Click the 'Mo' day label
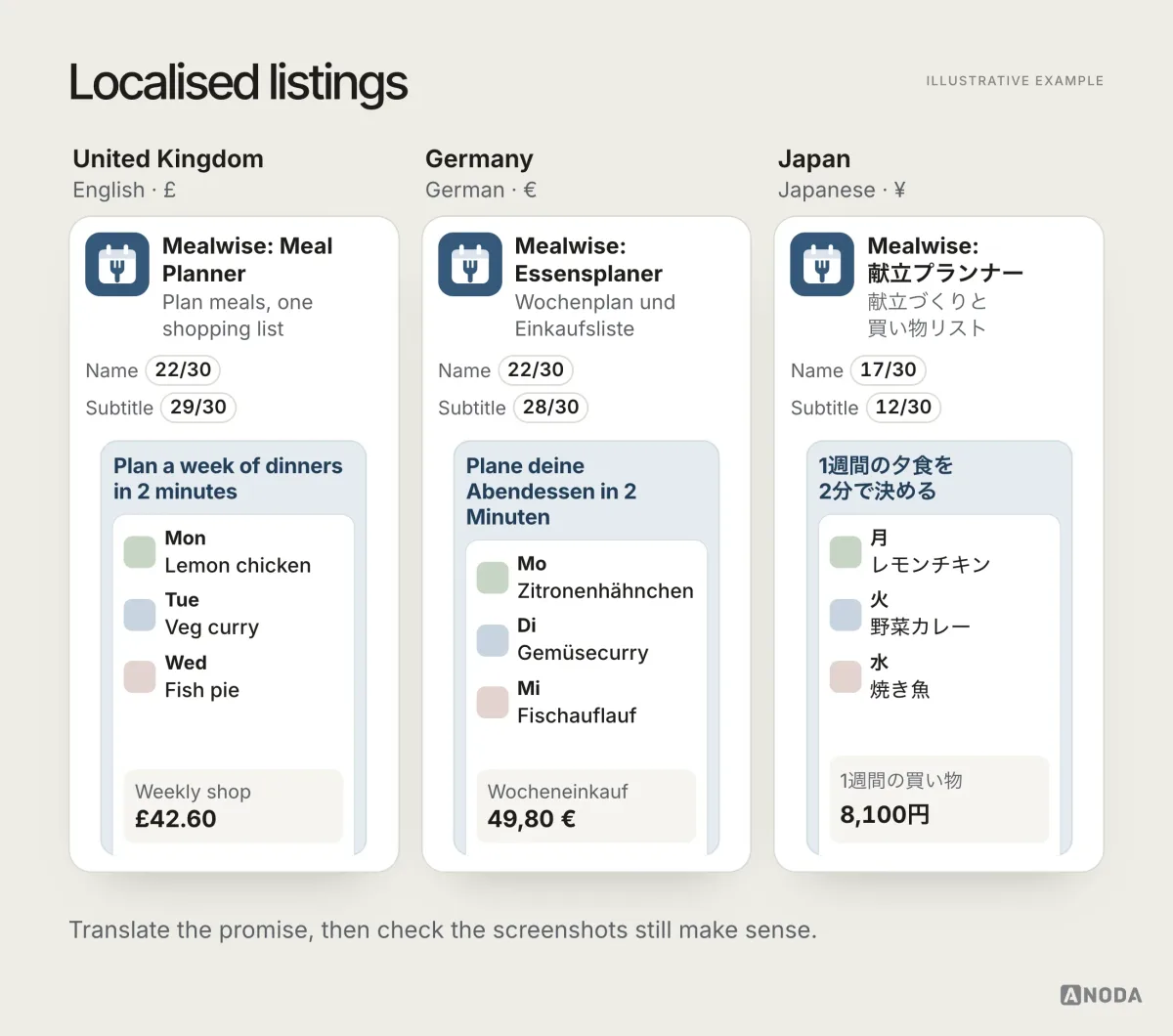Image resolution: width=1173 pixels, height=1036 pixels. point(532,564)
